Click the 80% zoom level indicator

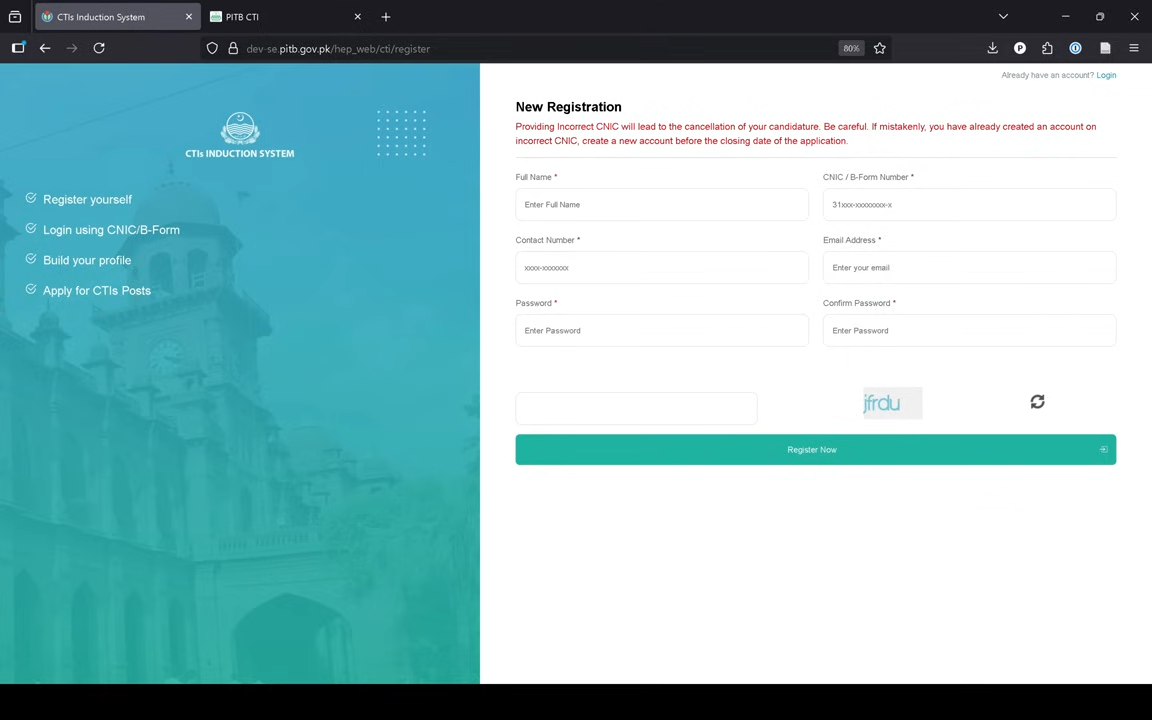[x=850, y=48]
